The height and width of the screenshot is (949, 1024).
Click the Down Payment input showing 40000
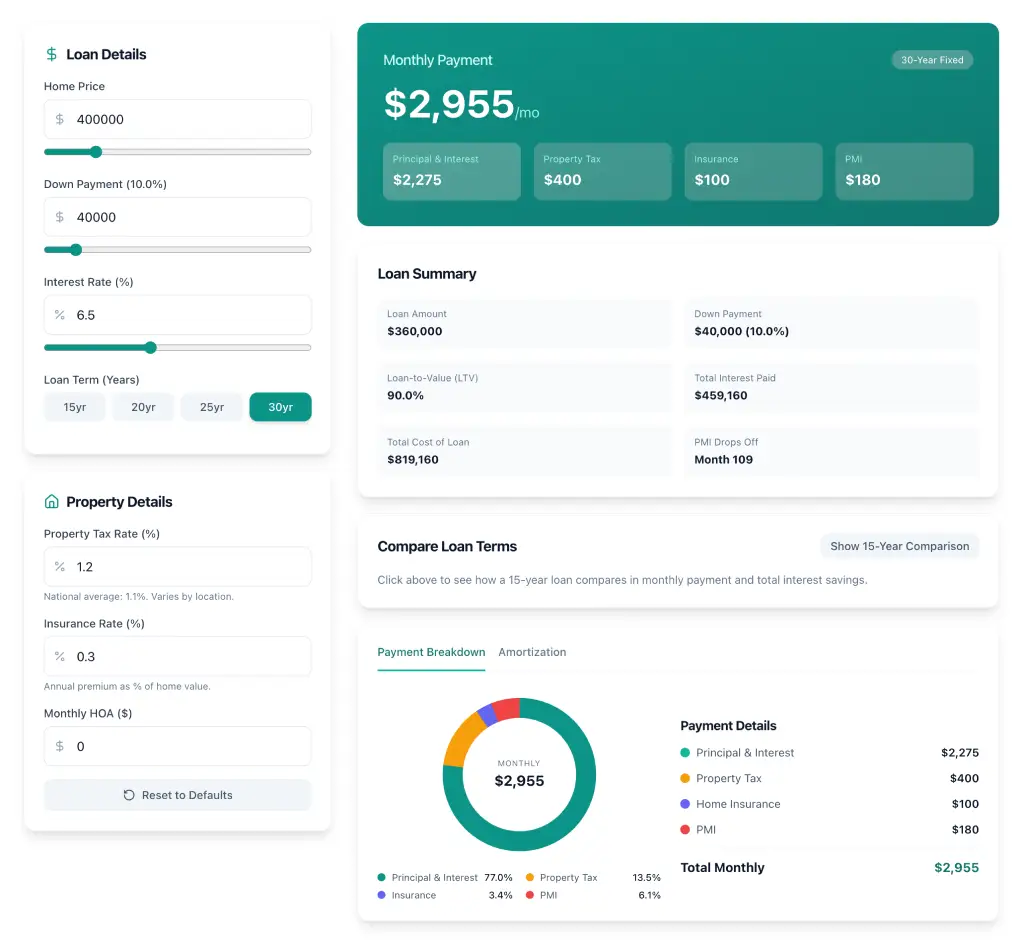point(178,217)
